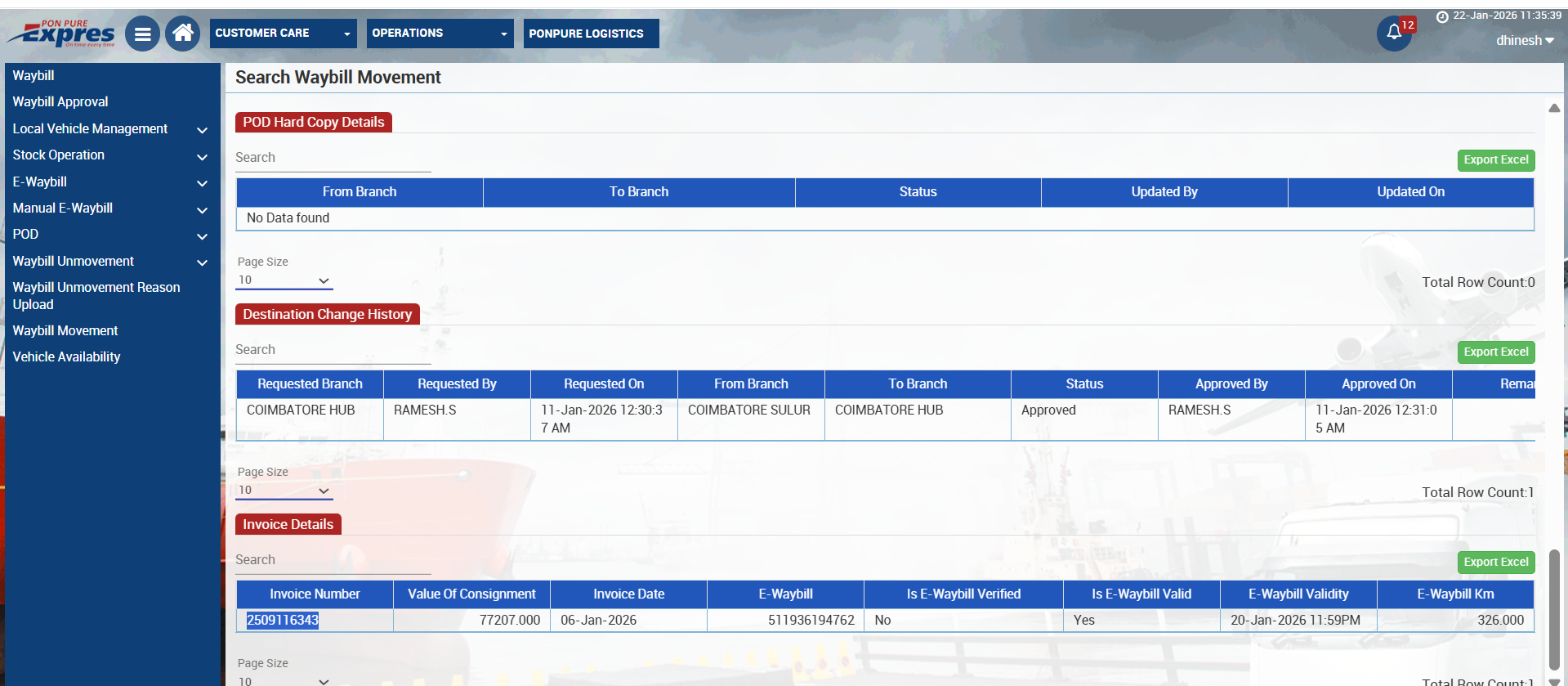1568x686 pixels.
Task: Go to home via house icon
Action: (x=182, y=34)
